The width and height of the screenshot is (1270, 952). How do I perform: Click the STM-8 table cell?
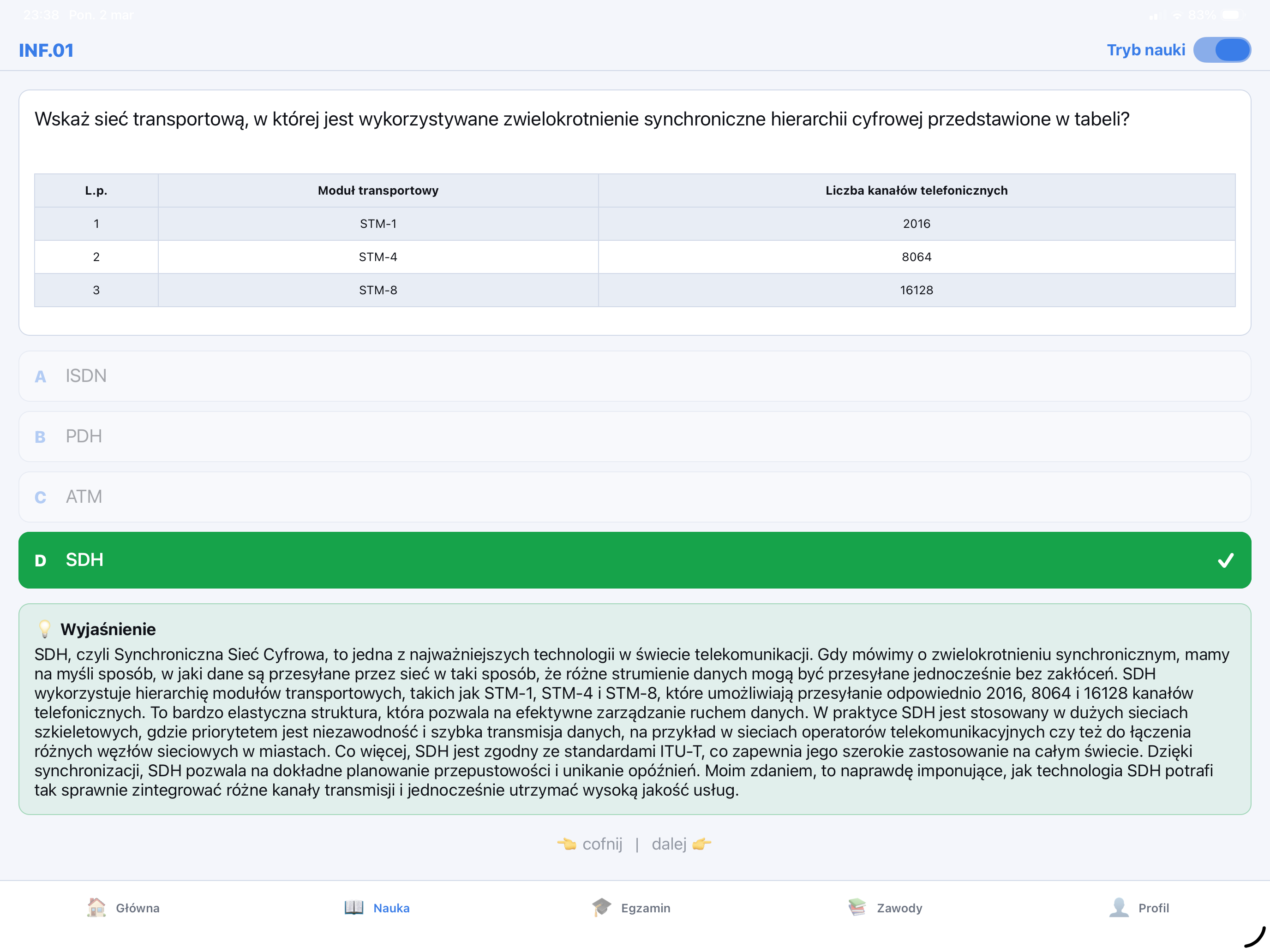(x=378, y=291)
